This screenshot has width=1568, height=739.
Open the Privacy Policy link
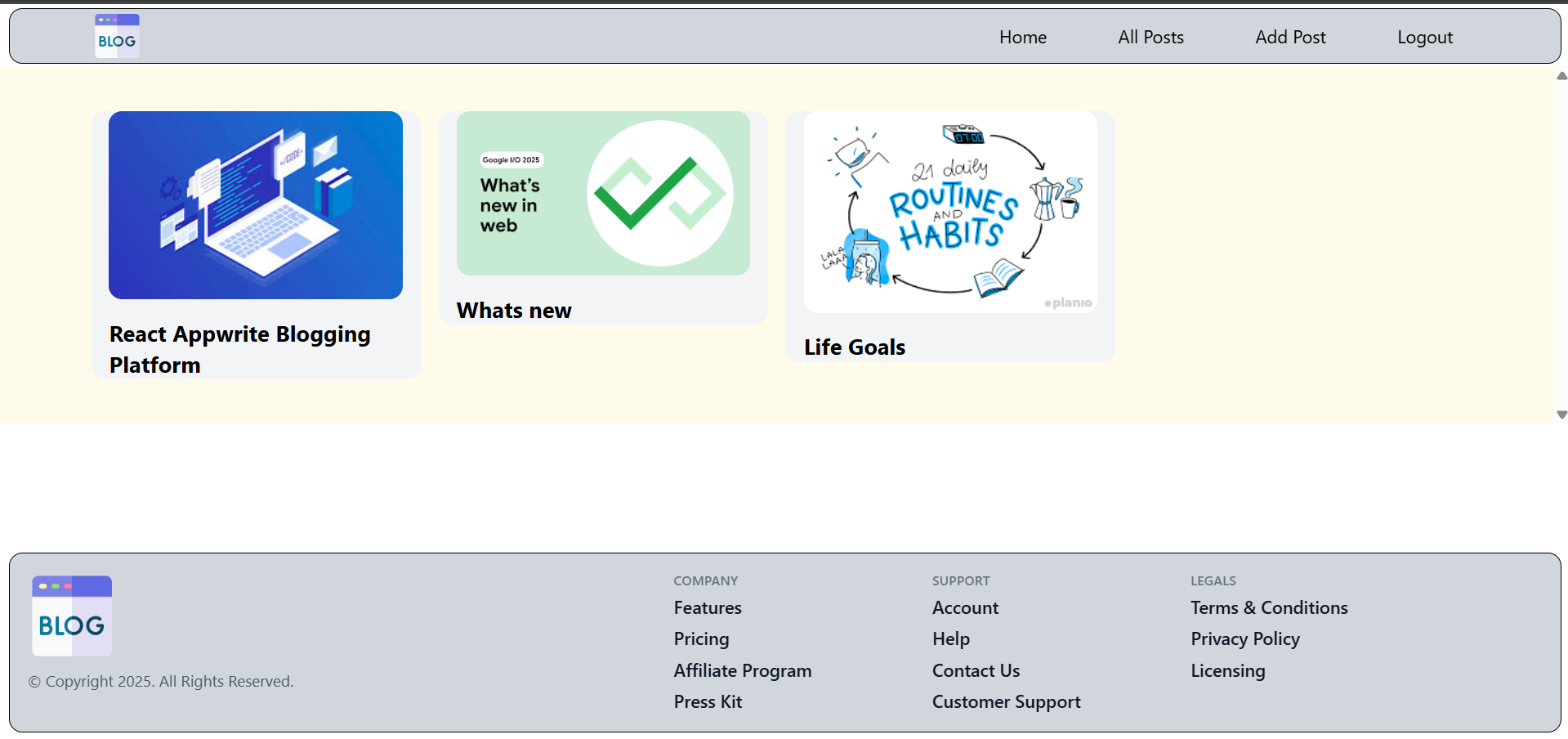(x=1245, y=638)
